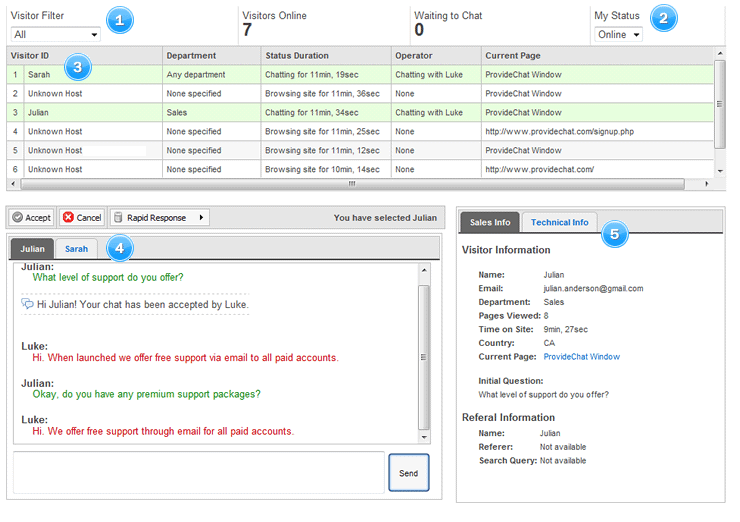
Task: Click the Accept checkmark icon
Action: point(17,217)
